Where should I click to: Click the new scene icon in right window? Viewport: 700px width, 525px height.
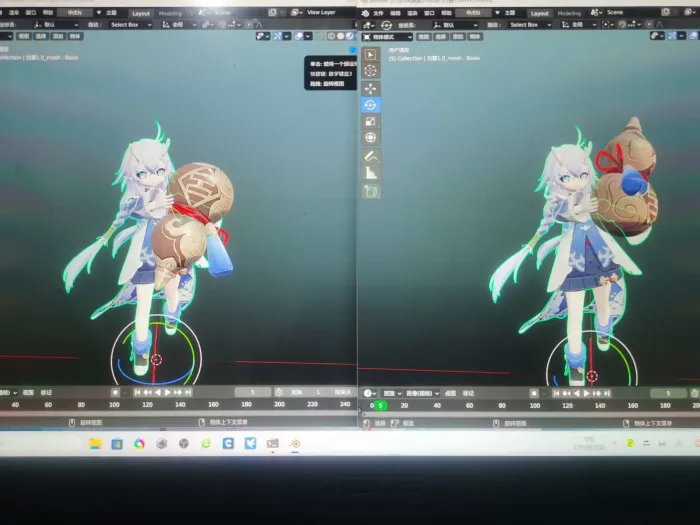click(x=666, y=12)
